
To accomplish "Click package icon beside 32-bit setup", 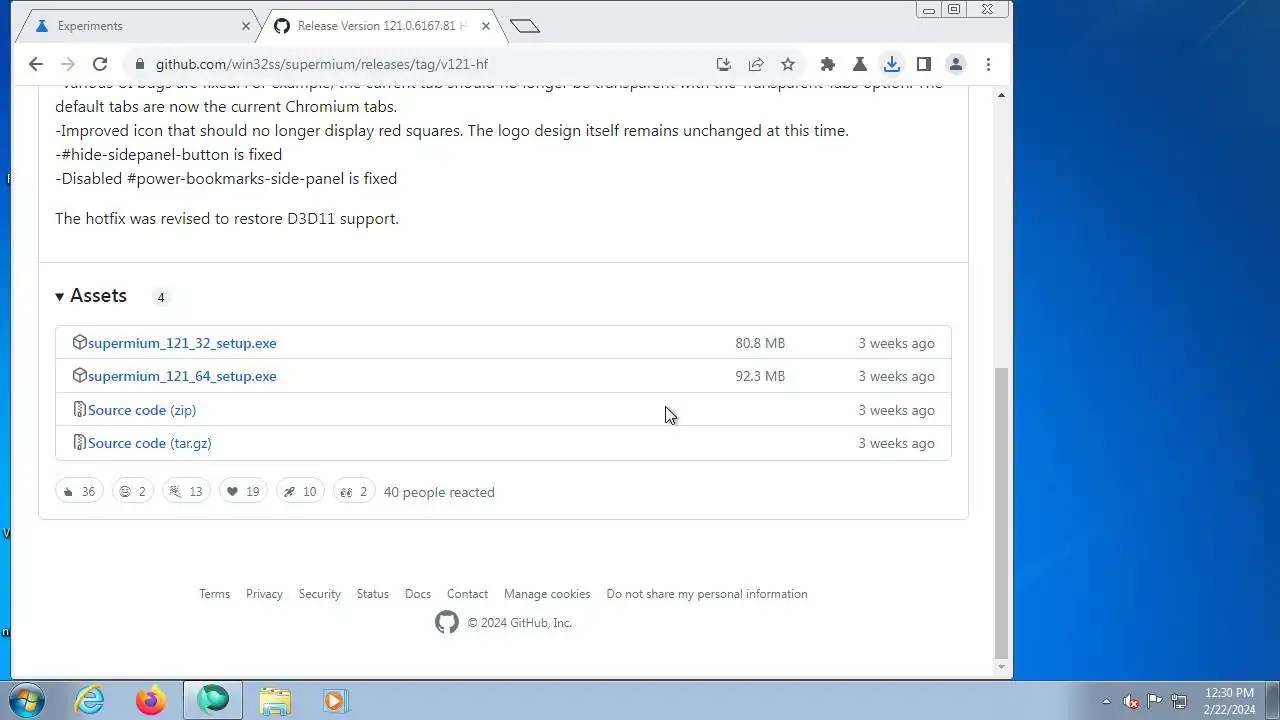I will 80,342.
